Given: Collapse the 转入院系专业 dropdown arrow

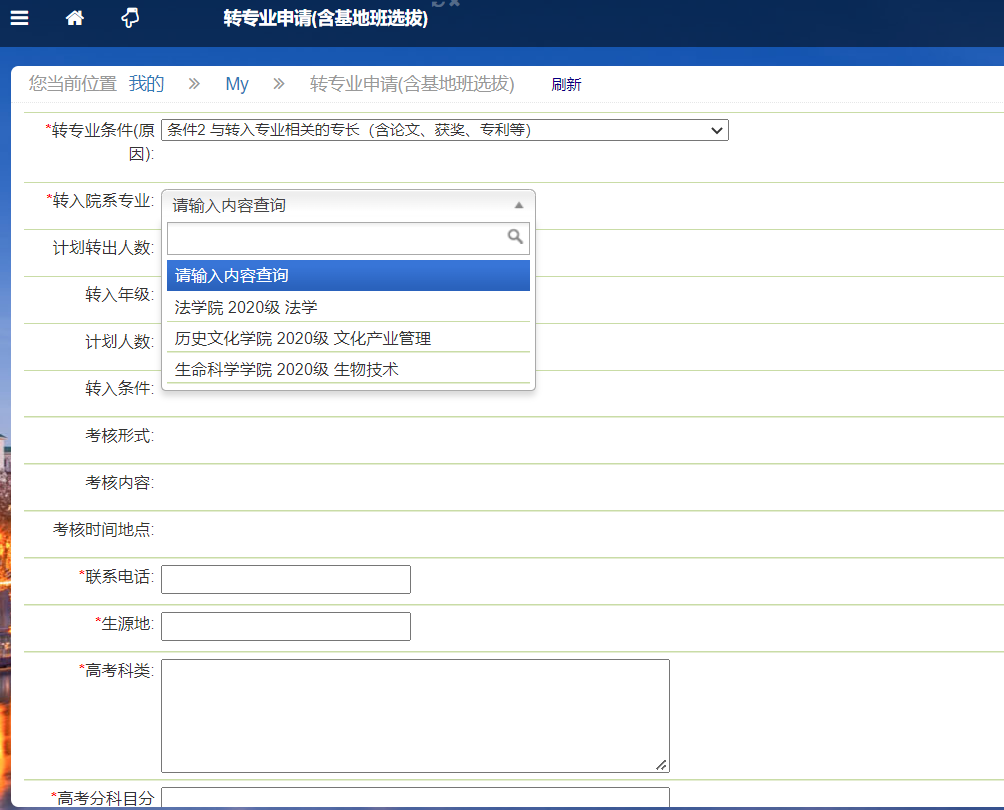Looking at the screenshot, I should [518, 205].
